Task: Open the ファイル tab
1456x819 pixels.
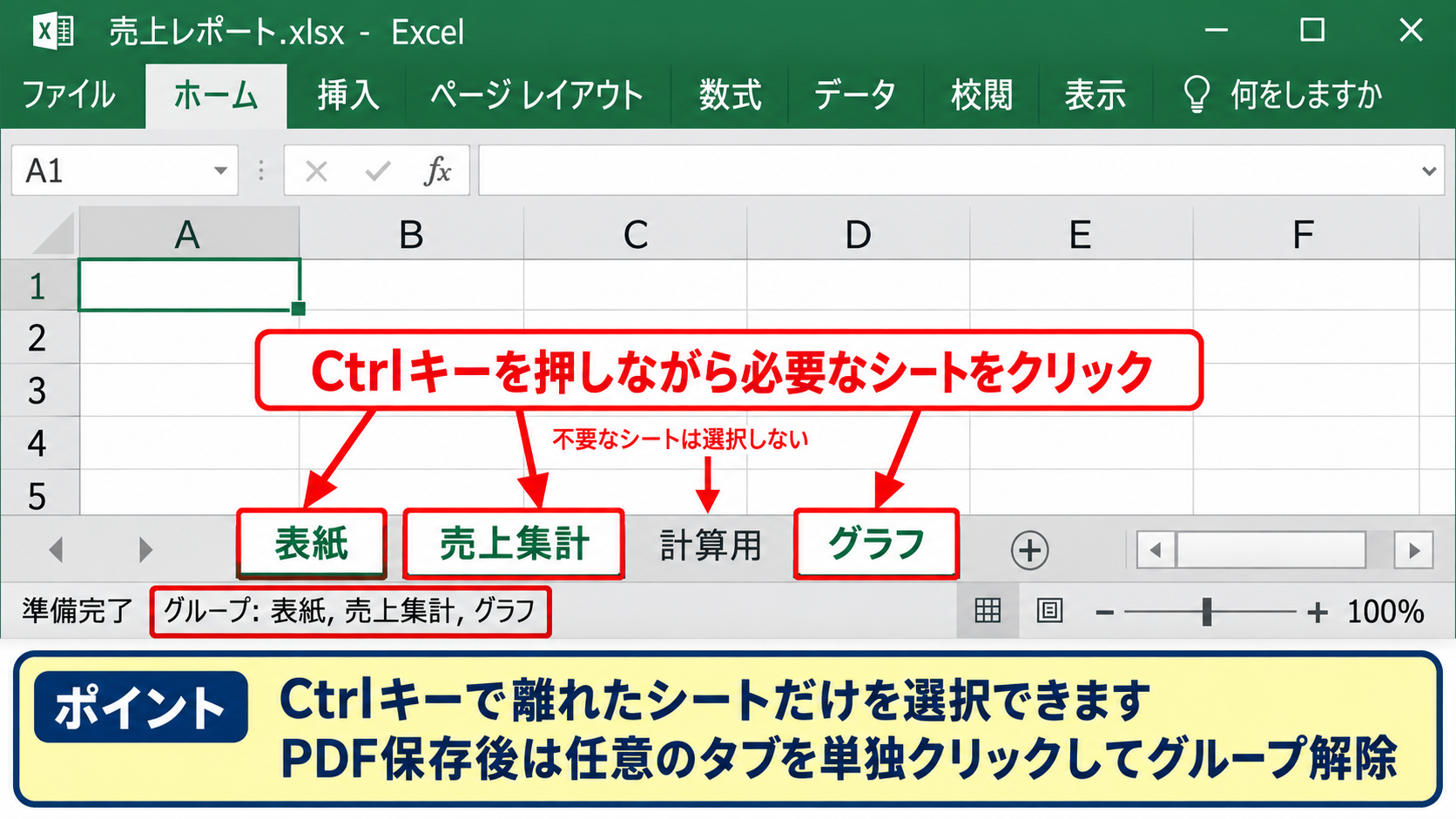Action: tap(68, 95)
